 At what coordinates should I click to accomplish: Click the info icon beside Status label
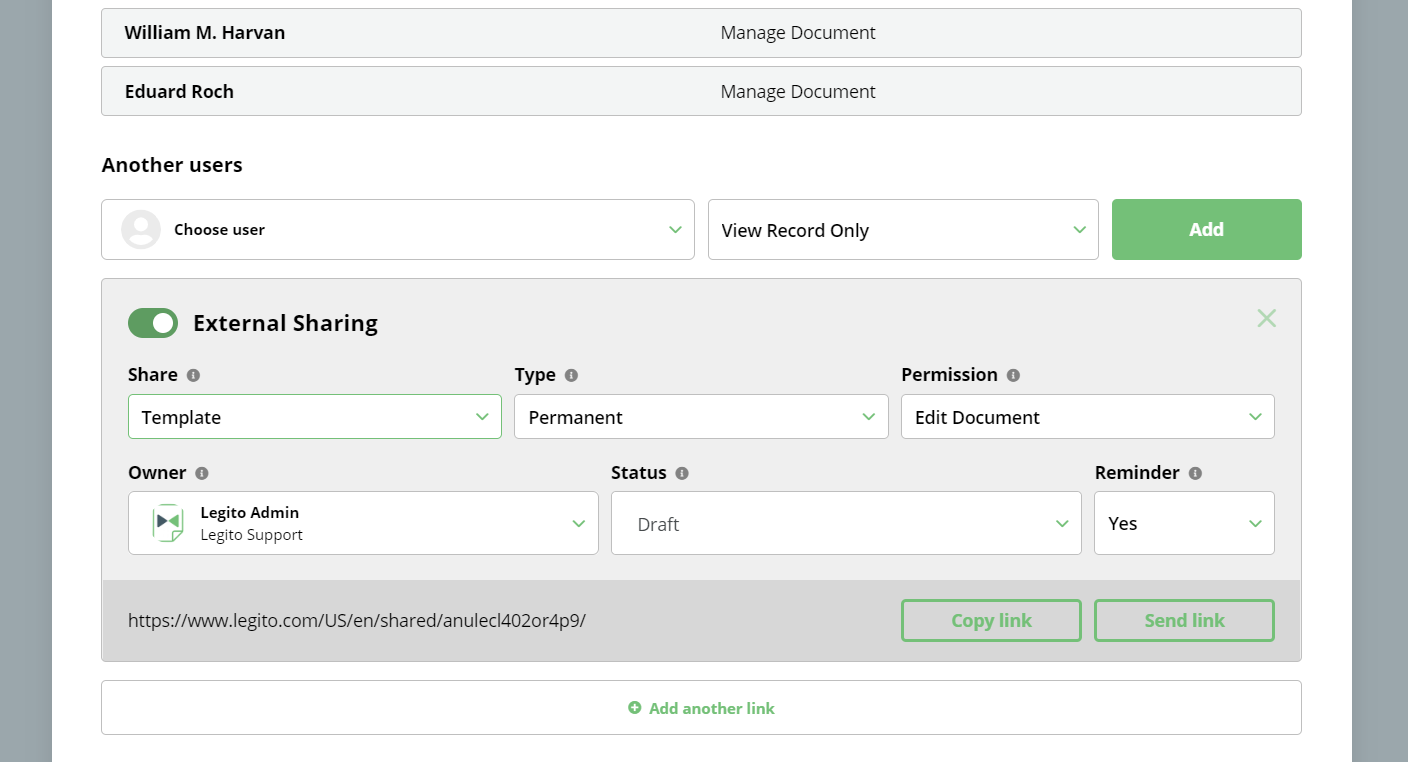(x=682, y=473)
